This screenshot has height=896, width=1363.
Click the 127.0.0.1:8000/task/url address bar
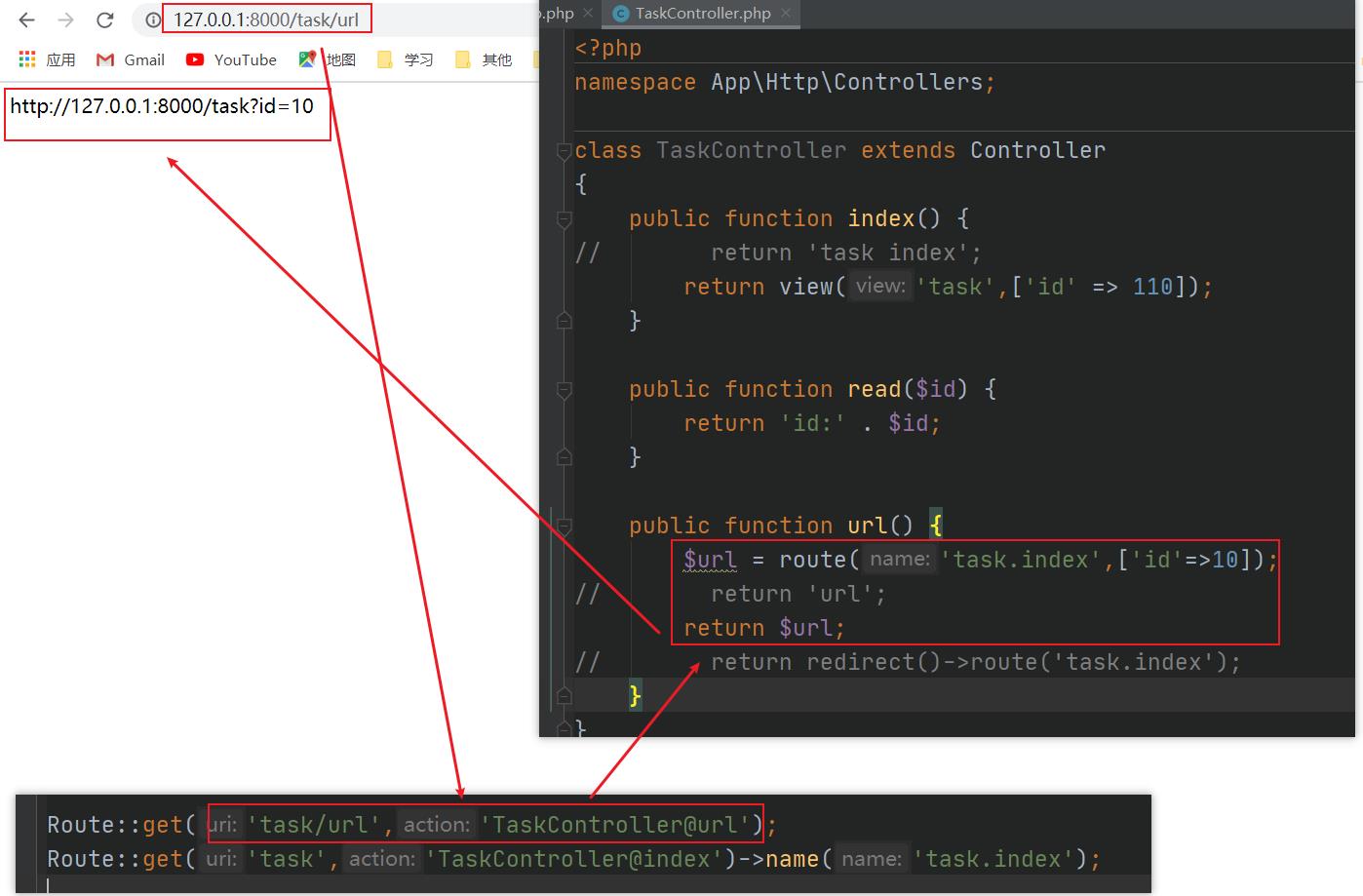click(266, 19)
